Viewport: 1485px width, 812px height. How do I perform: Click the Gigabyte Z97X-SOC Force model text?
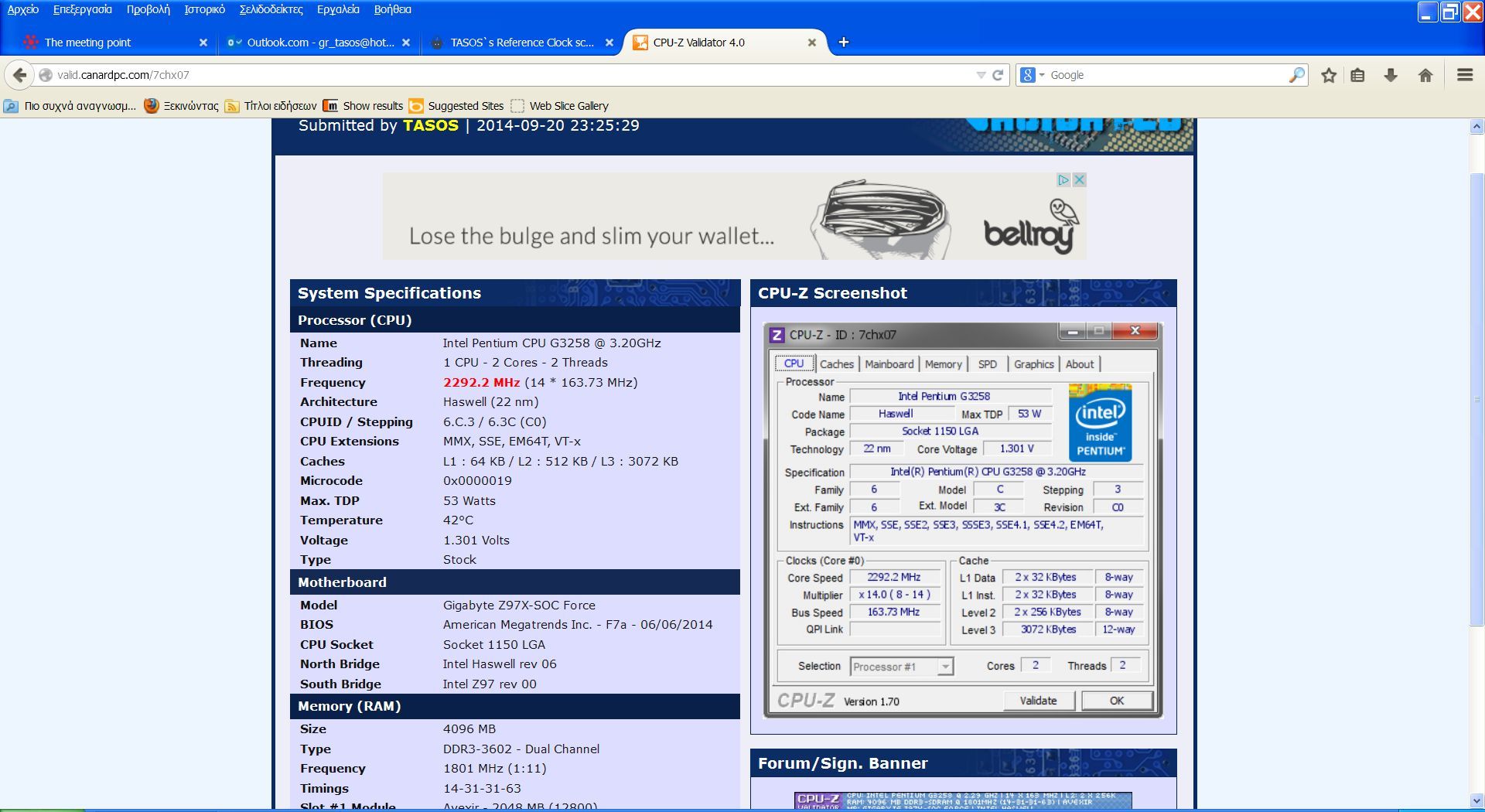(x=519, y=606)
